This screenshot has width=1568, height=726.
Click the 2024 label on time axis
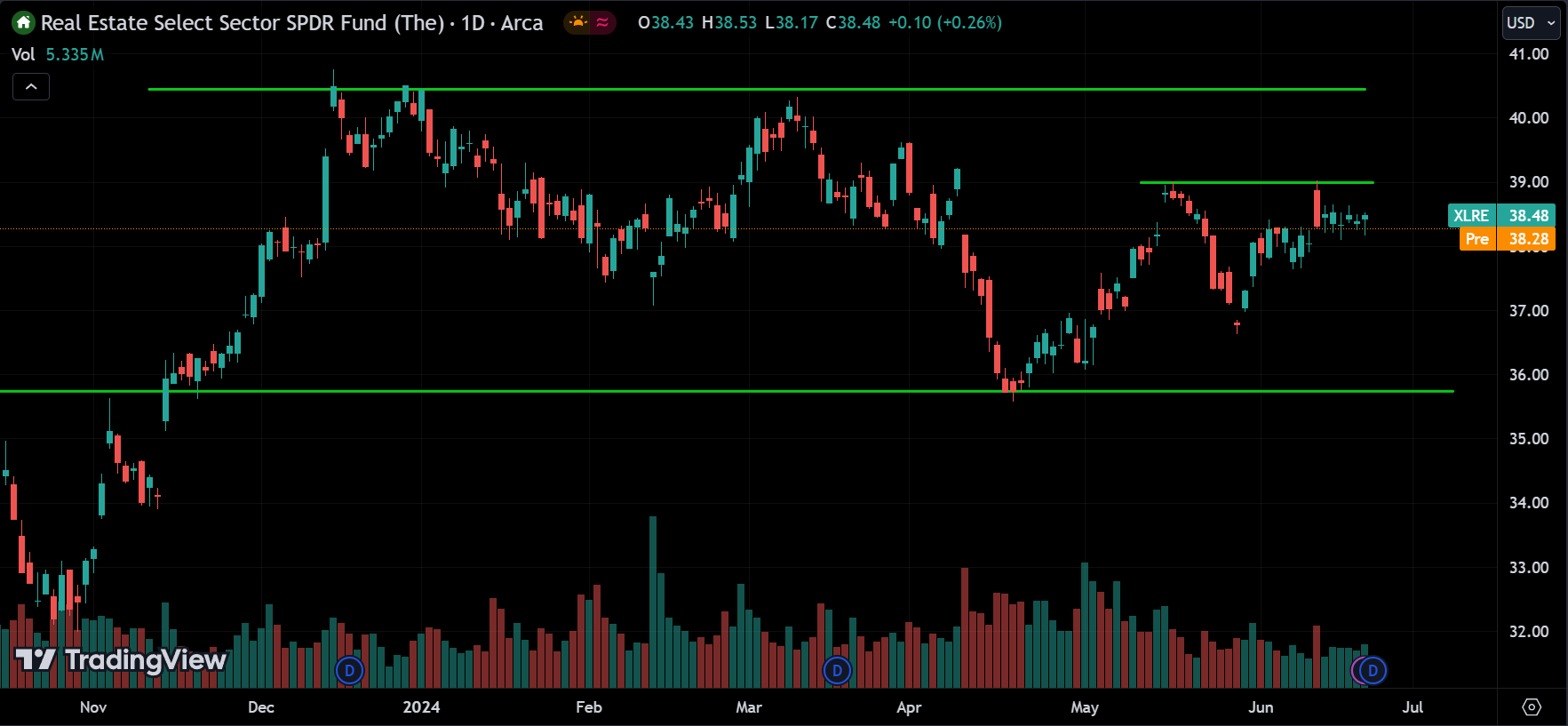point(421,707)
